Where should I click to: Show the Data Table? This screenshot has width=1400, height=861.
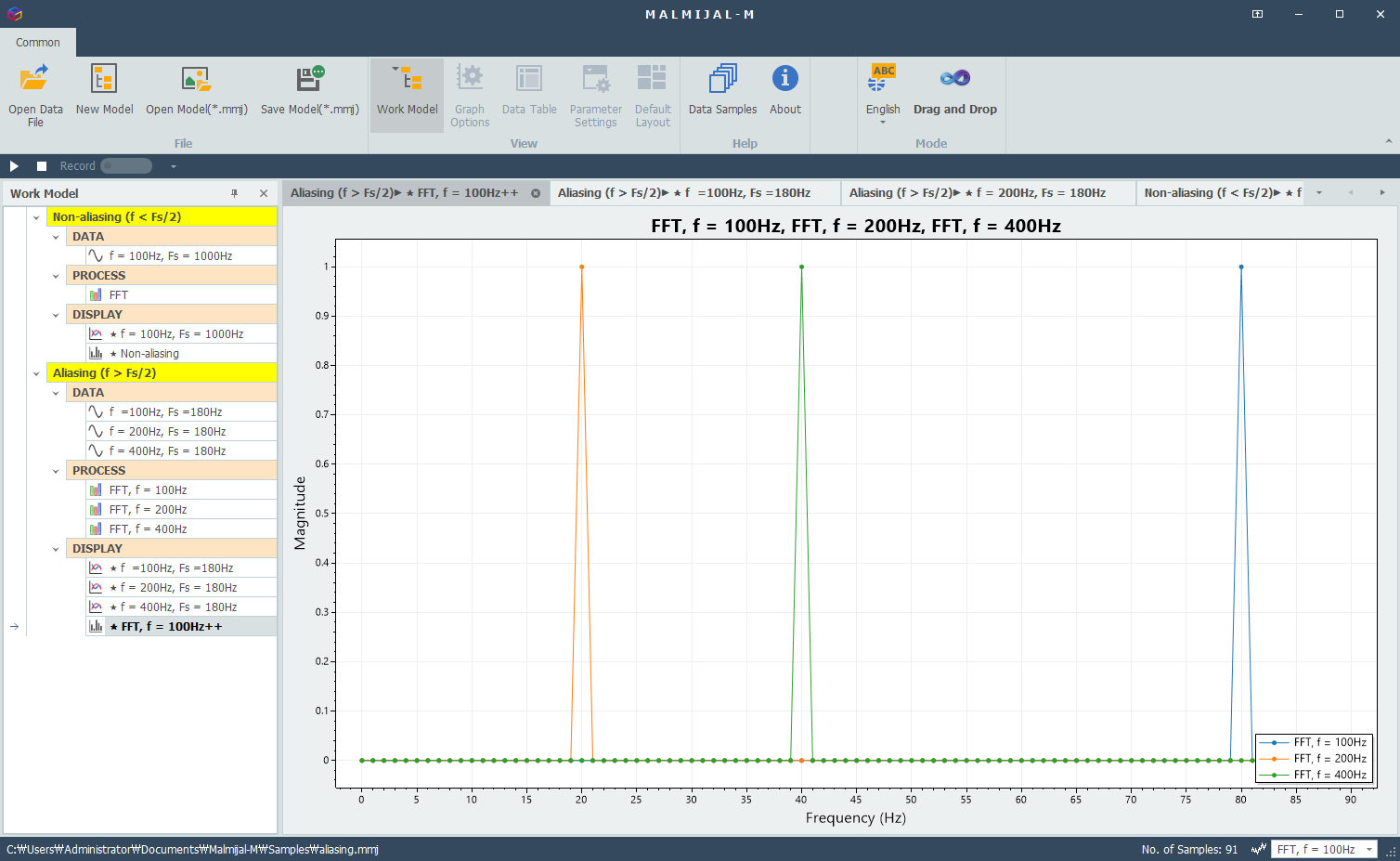pyautogui.click(x=529, y=95)
